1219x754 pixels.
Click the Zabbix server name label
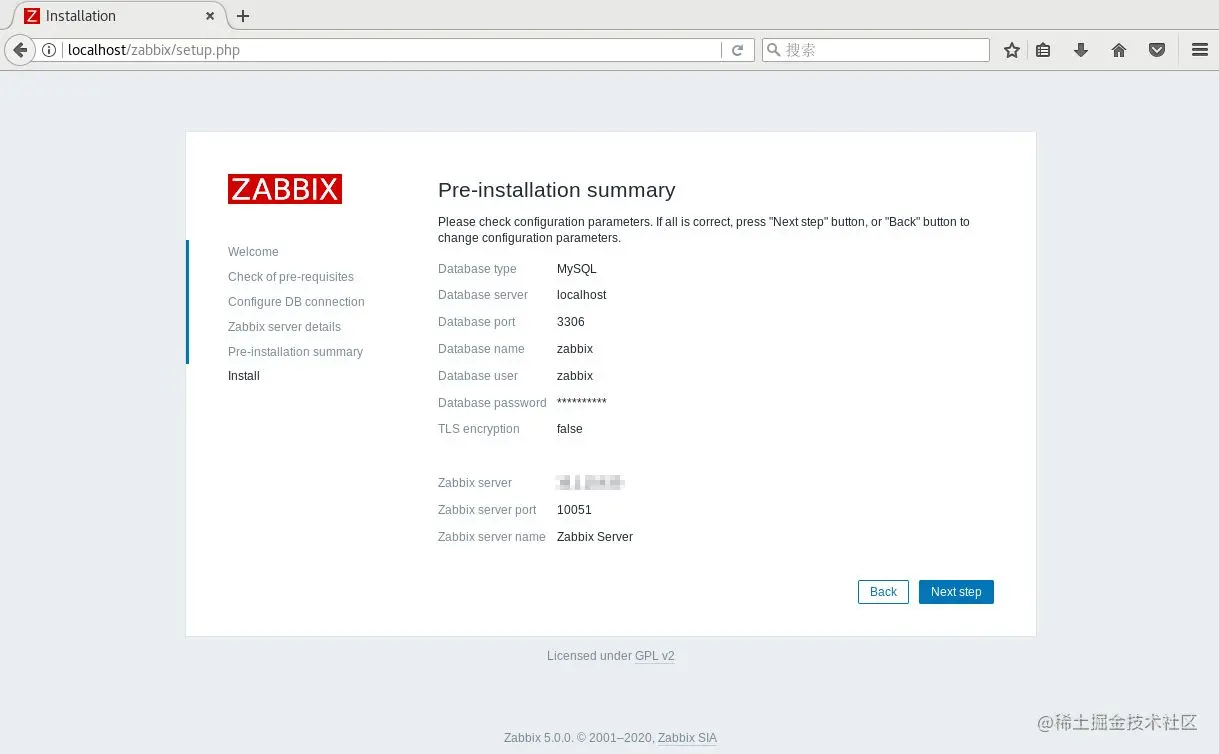click(492, 537)
